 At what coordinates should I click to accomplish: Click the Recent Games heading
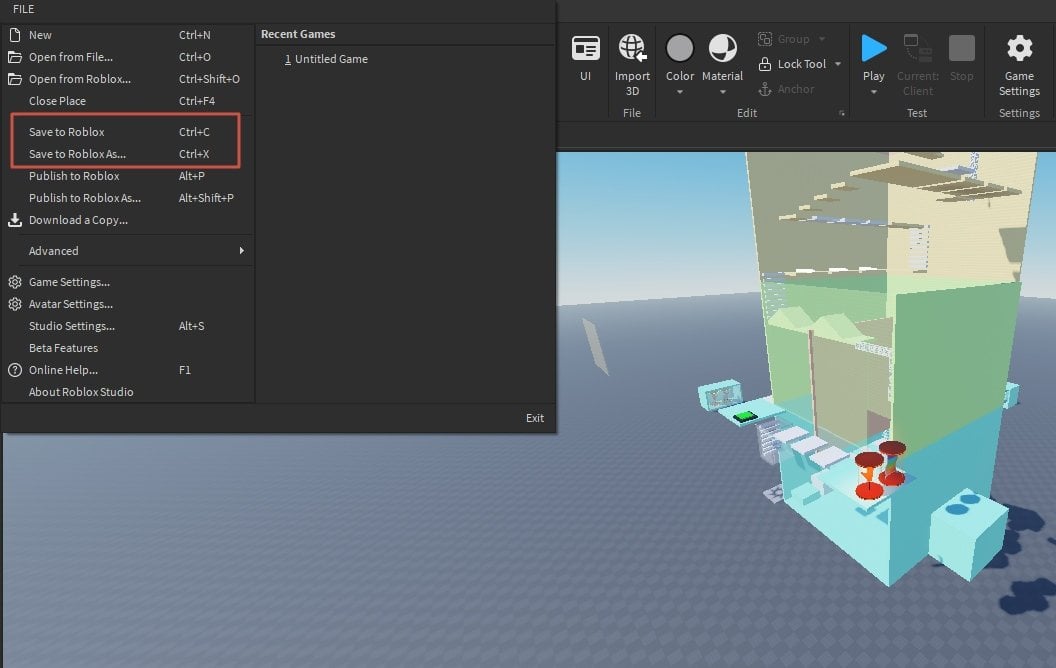(298, 34)
